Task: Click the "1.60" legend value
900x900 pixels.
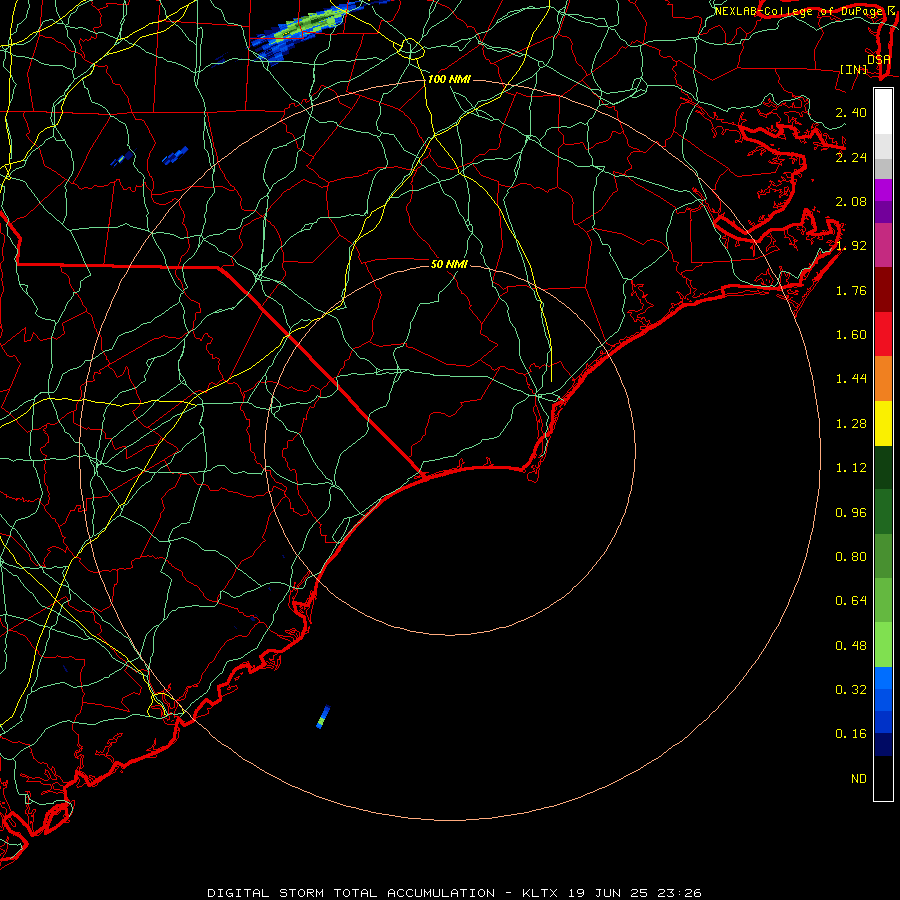Action: 851,335
